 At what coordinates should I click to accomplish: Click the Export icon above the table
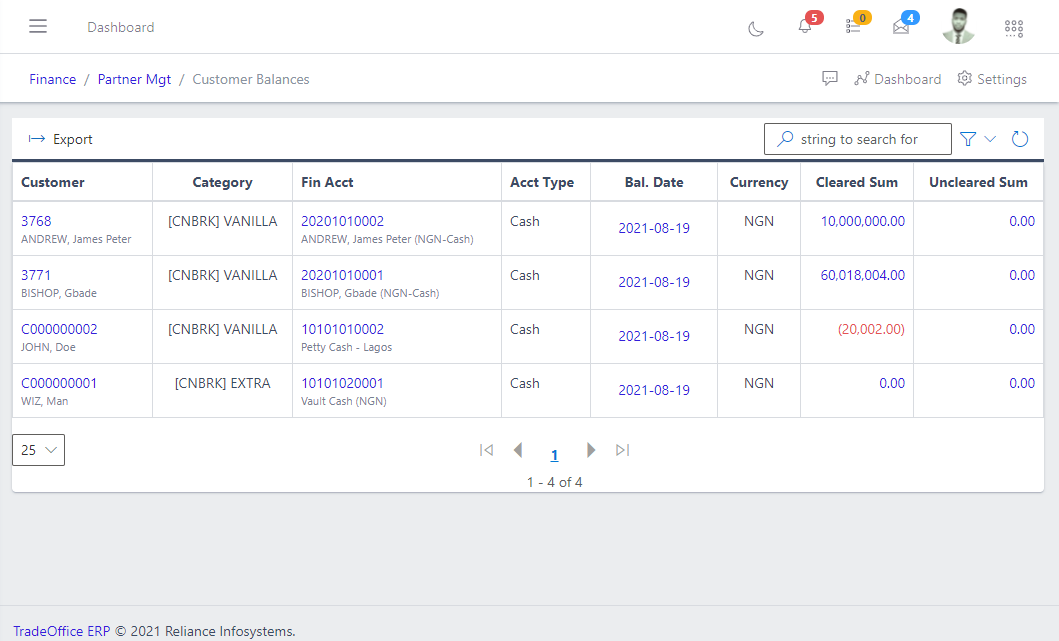[37, 139]
